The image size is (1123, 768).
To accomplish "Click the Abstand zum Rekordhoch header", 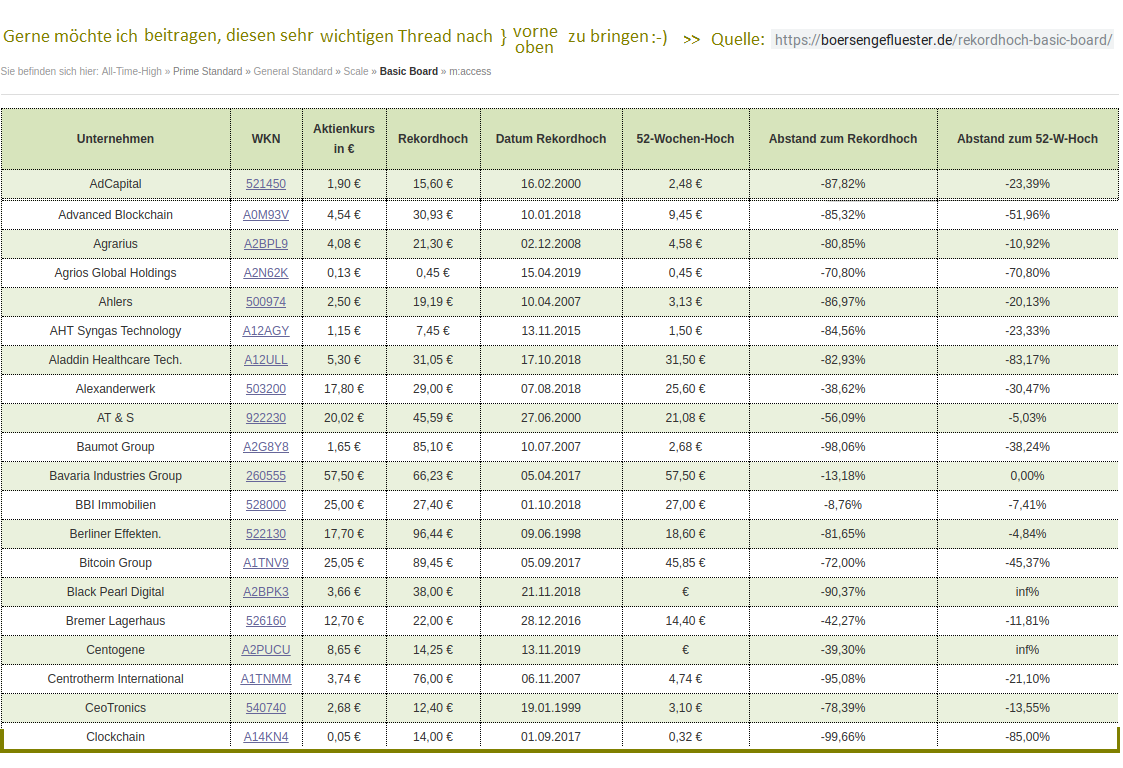I will [843, 139].
